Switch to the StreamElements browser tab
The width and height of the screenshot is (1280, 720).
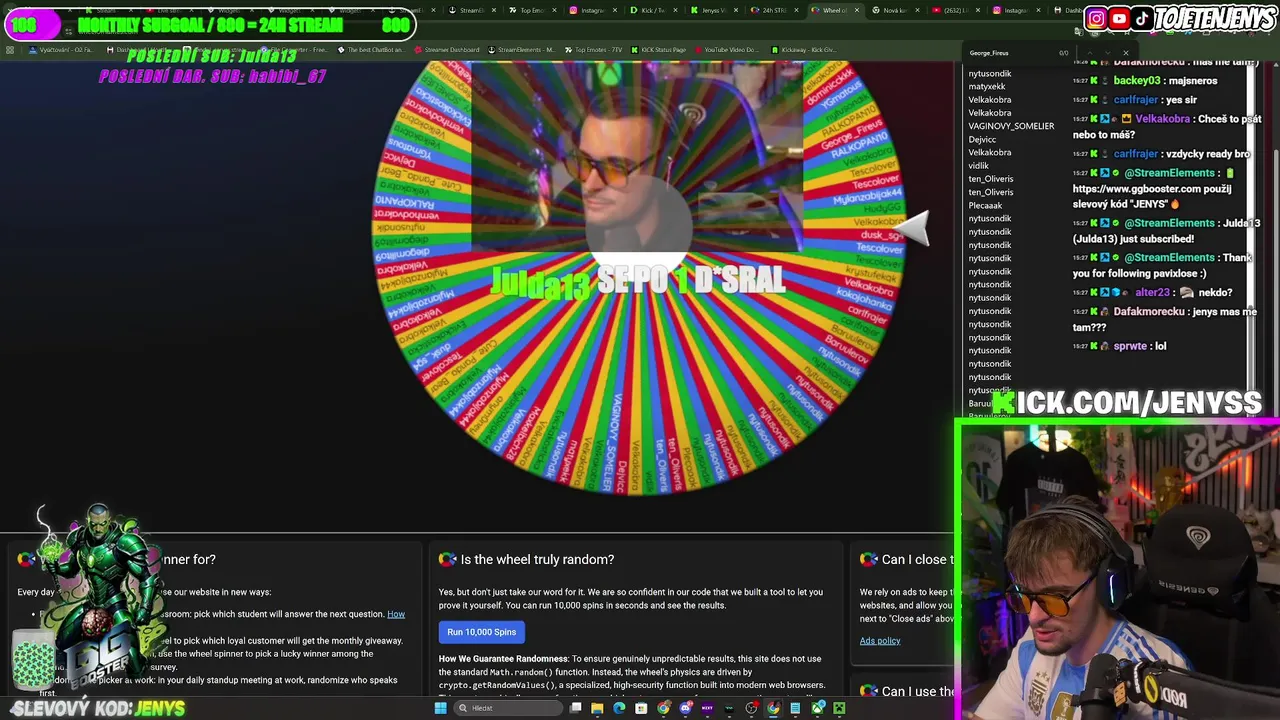[x=472, y=10]
